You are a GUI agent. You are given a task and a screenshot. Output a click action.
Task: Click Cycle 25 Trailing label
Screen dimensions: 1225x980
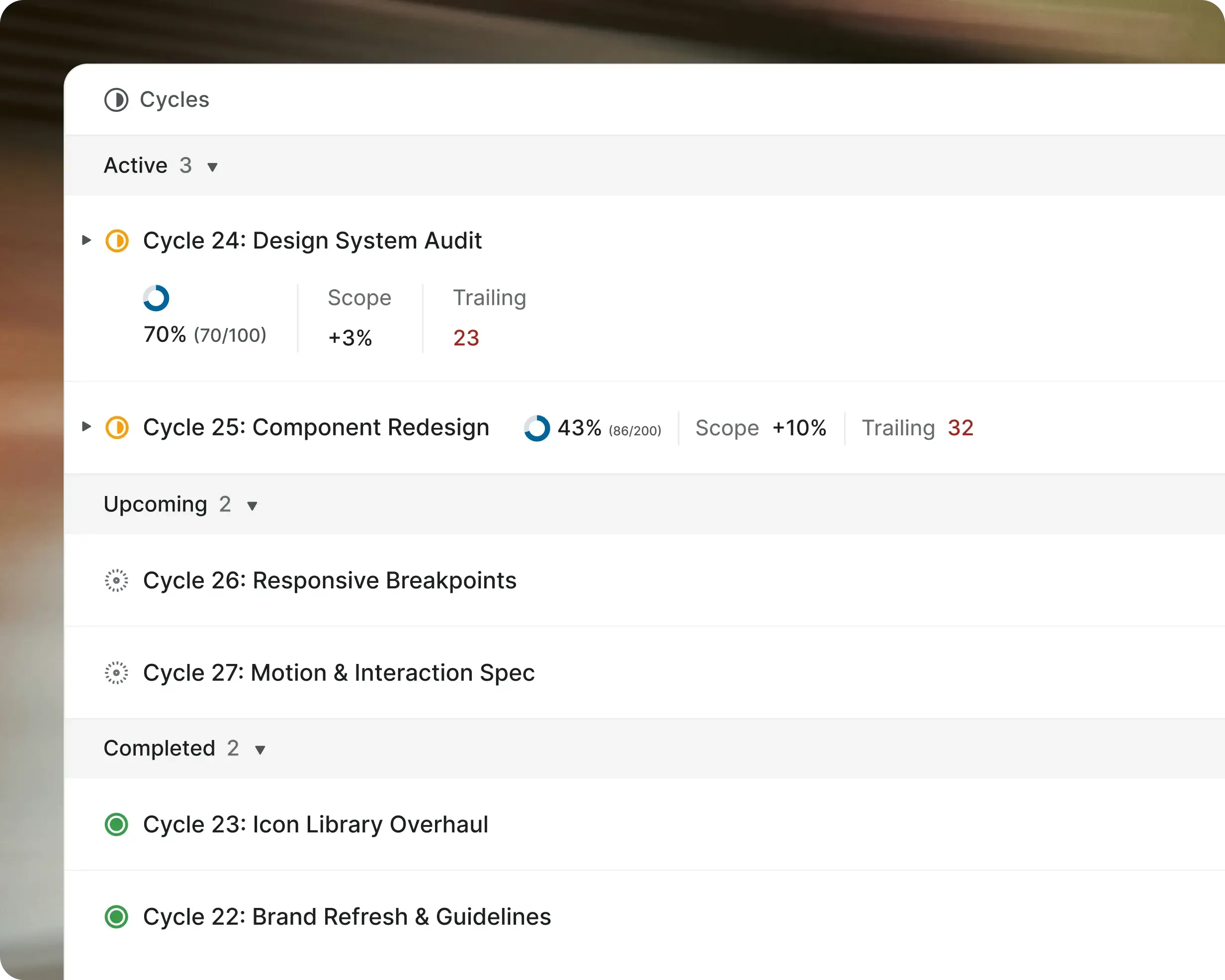(x=898, y=428)
